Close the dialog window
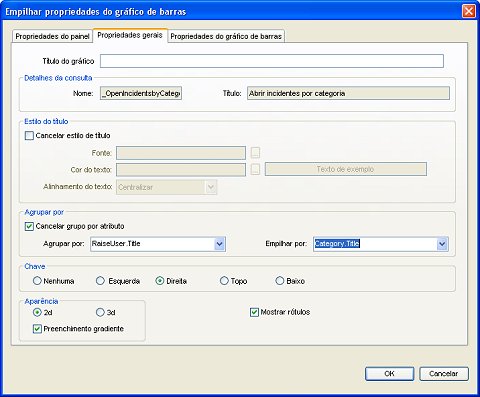 point(469,11)
